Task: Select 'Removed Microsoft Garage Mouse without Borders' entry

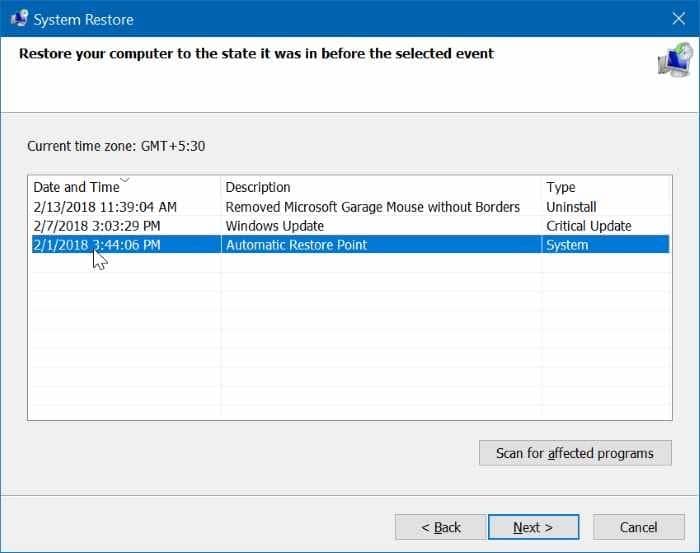Action: (x=372, y=207)
